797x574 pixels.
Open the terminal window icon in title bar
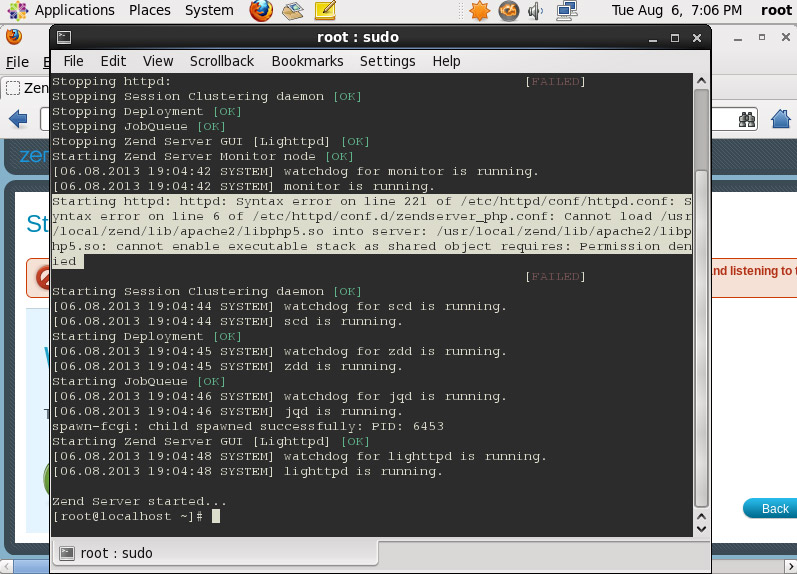[x=64, y=37]
